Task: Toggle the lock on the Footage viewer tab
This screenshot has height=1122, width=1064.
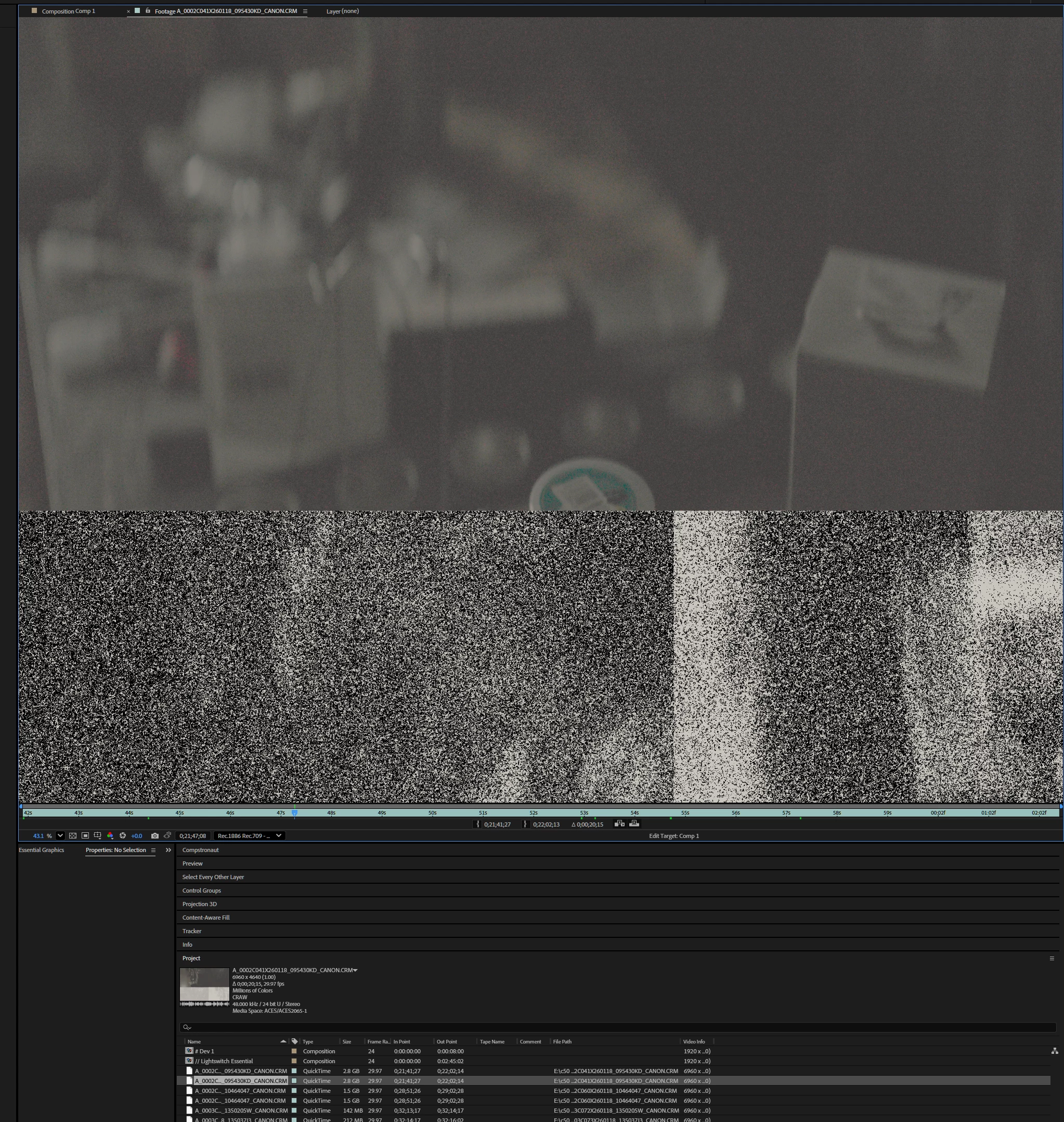Action: [x=148, y=11]
